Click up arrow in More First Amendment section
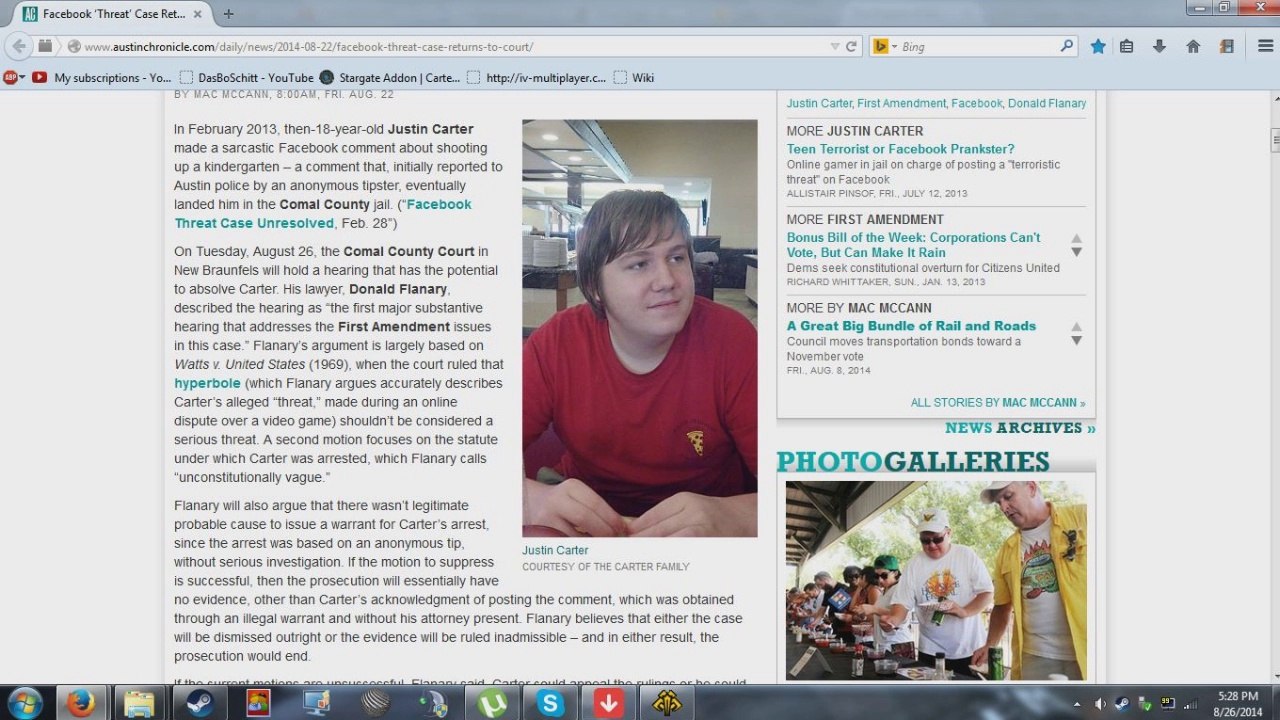 pyautogui.click(x=1077, y=239)
